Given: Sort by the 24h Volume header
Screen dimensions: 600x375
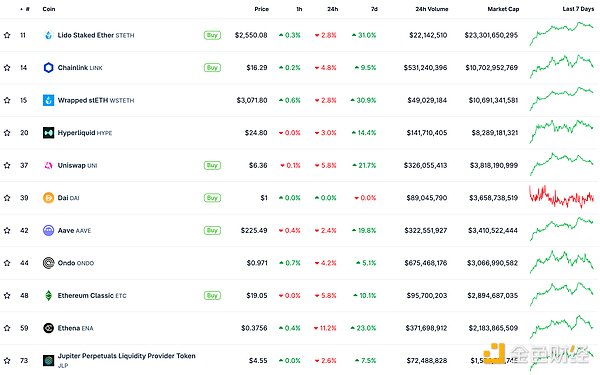Looking at the screenshot, I should click(x=432, y=9).
